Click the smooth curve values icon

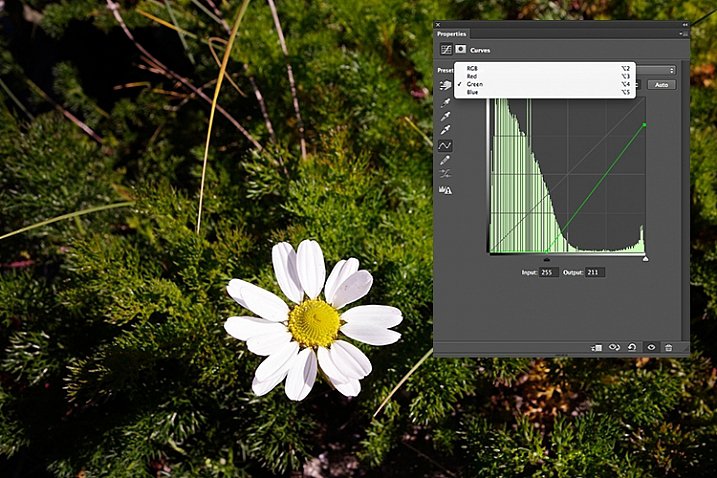[x=445, y=174]
